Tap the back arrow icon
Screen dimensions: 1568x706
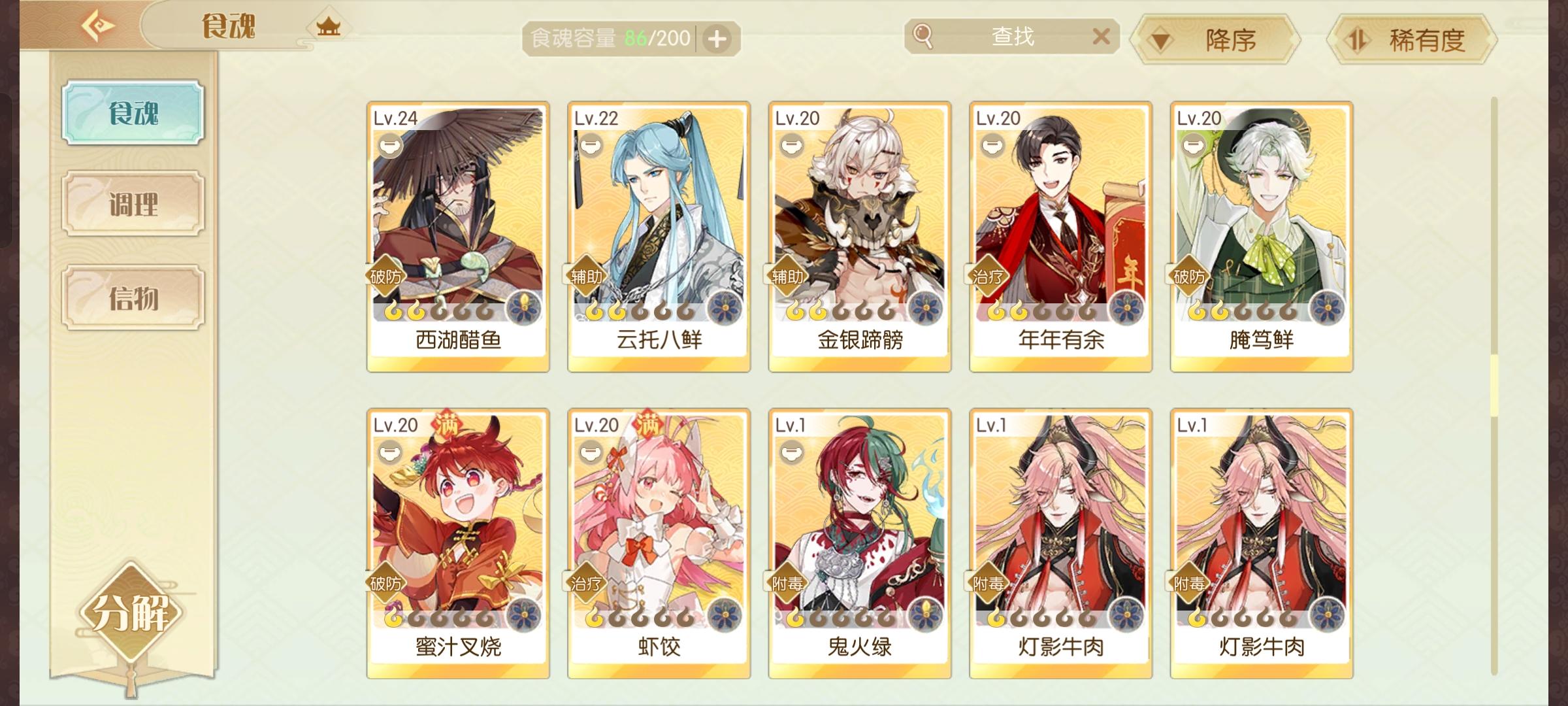[x=98, y=26]
